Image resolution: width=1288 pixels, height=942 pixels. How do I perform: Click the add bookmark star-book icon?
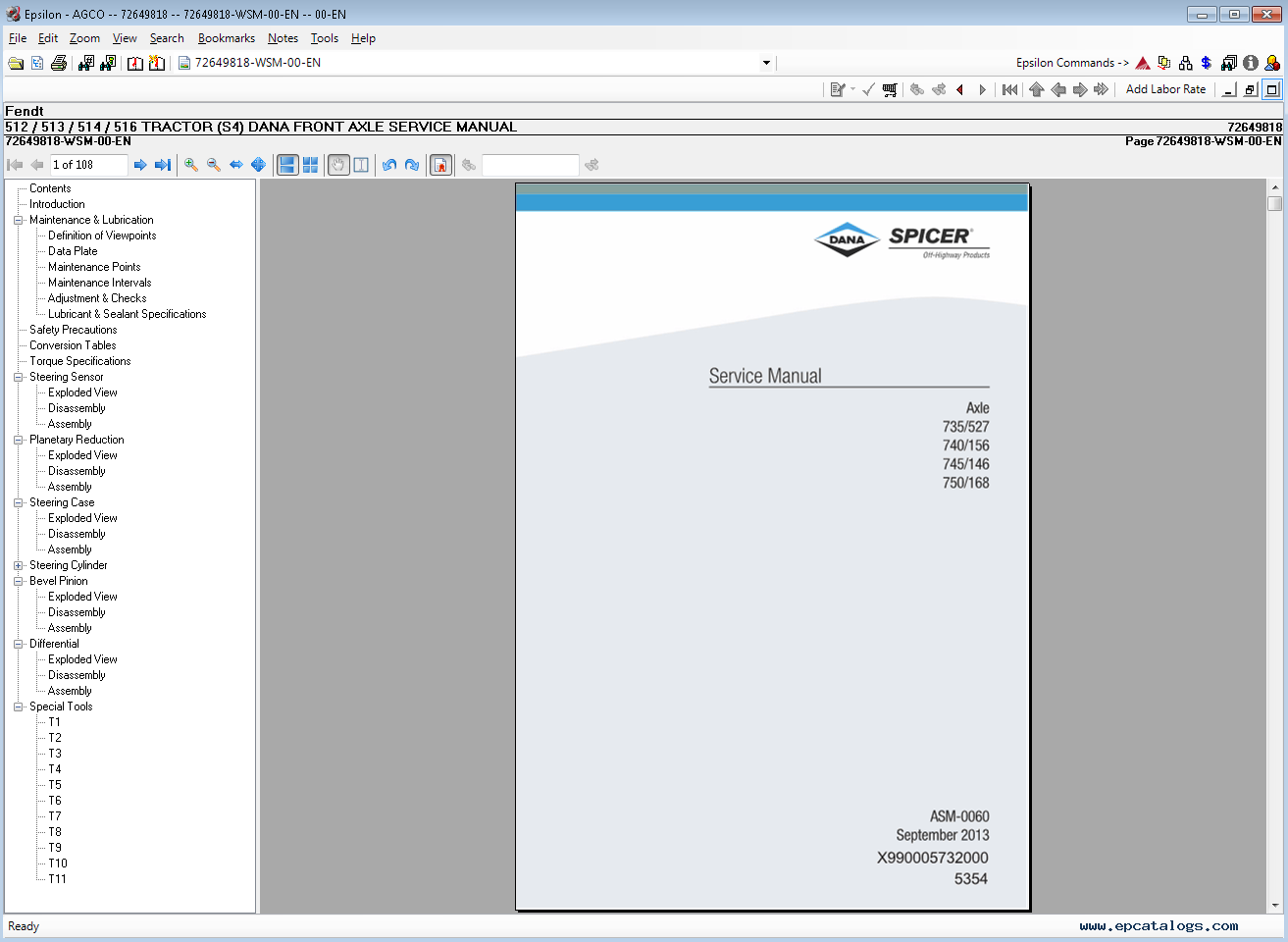pos(157,63)
